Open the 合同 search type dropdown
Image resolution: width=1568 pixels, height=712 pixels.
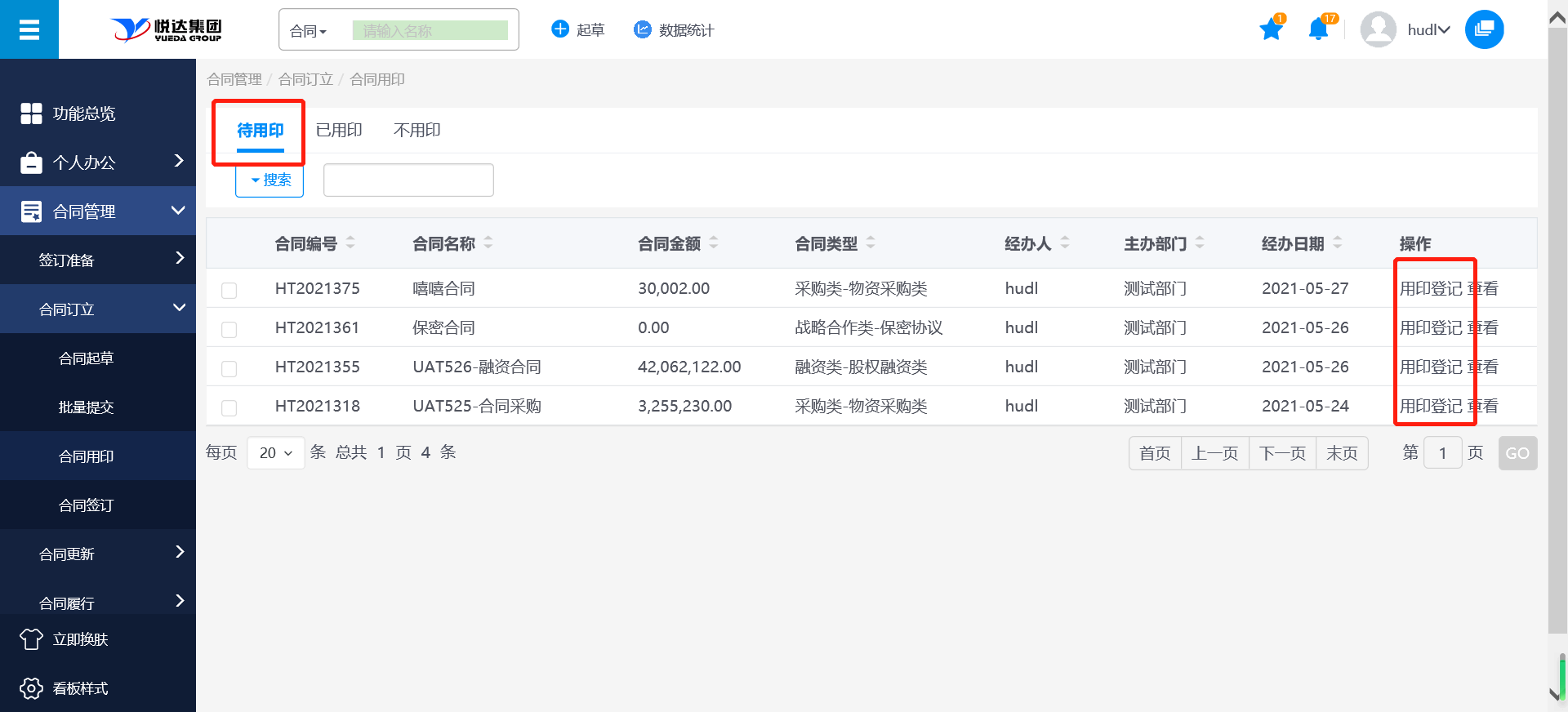pyautogui.click(x=309, y=31)
